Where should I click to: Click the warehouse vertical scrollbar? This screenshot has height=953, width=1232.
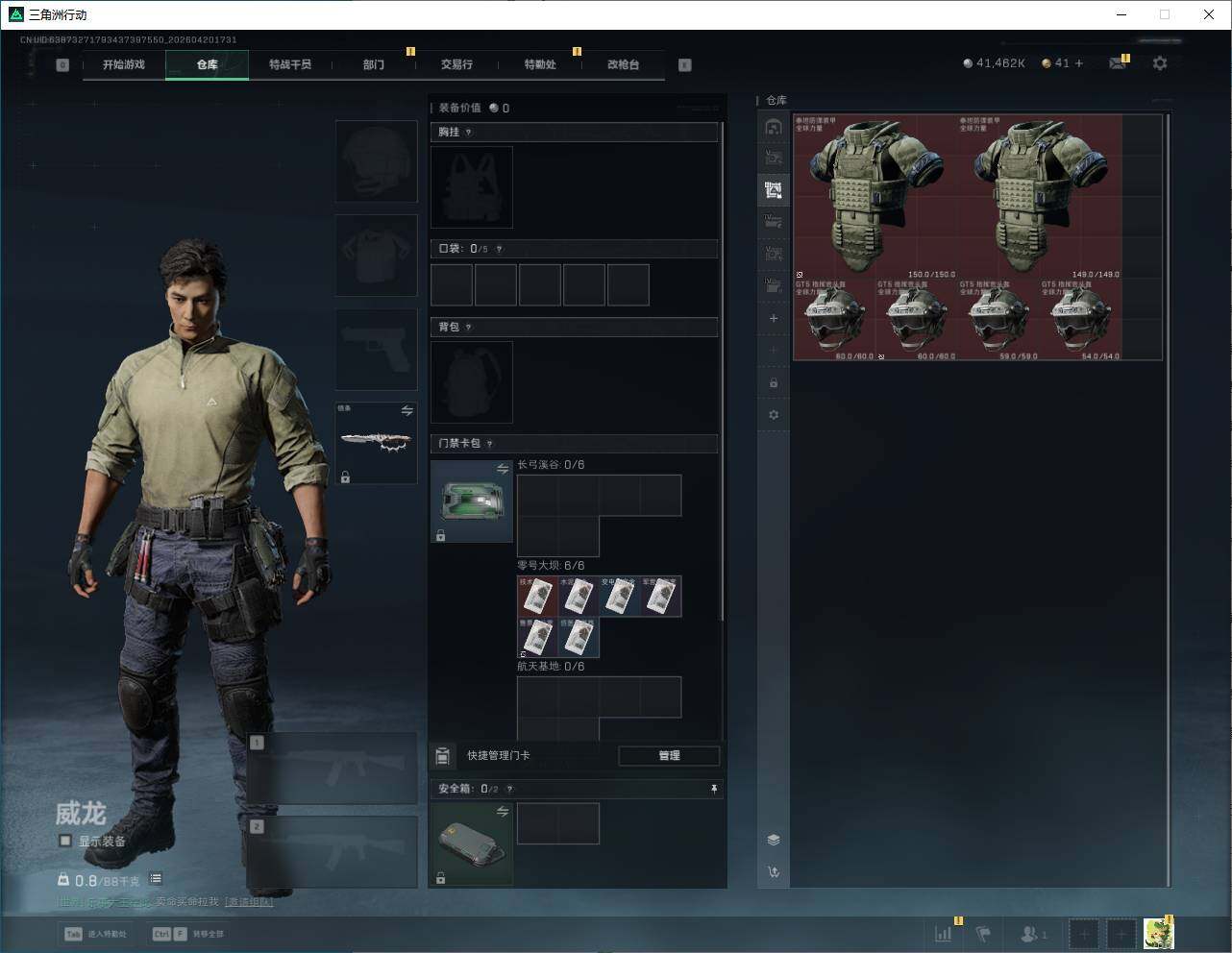(x=1168, y=500)
